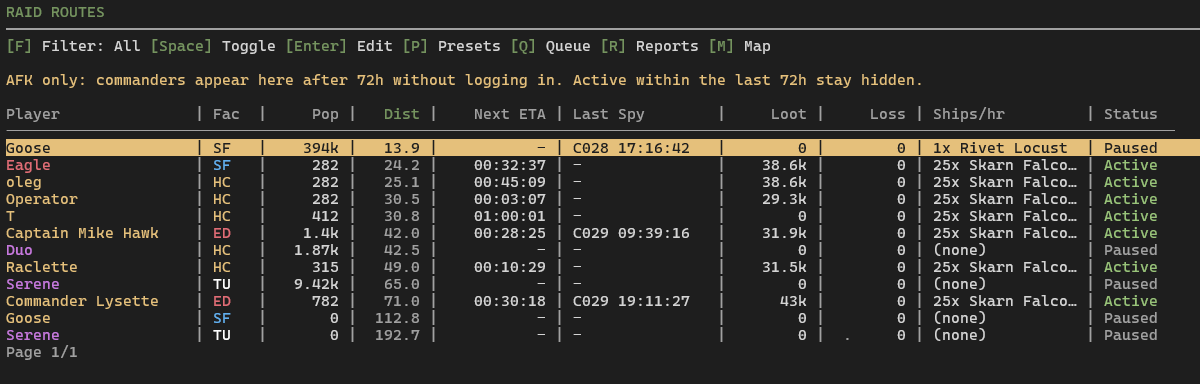
Task: Select the [Enter] Edit command
Action: point(339,46)
